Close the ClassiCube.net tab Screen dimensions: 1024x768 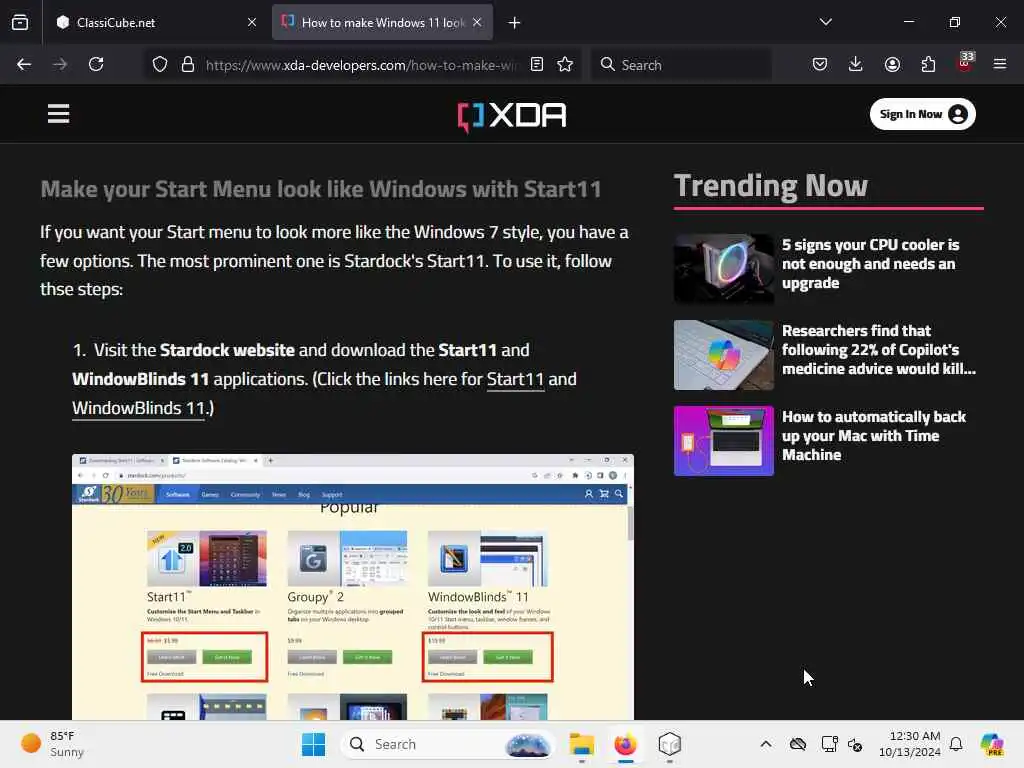(x=252, y=22)
